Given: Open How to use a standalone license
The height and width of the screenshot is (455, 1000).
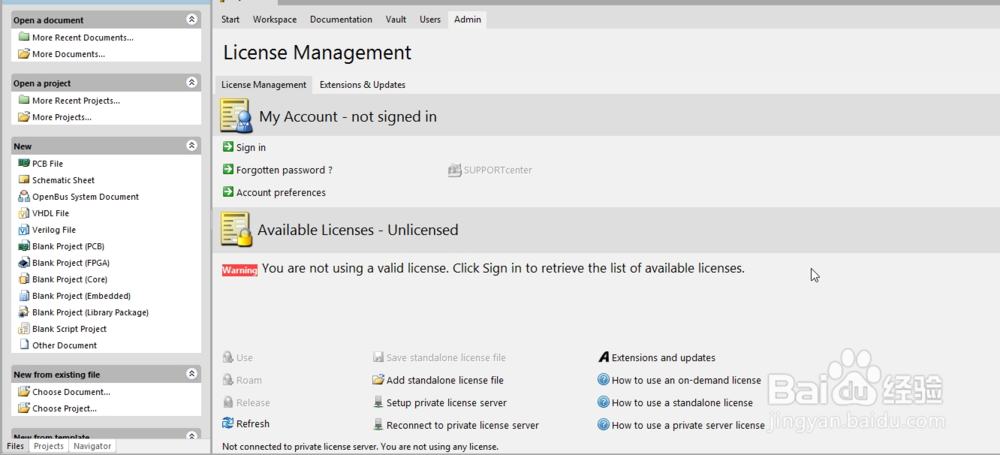Looking at the screenshot, I should (682, 403).
